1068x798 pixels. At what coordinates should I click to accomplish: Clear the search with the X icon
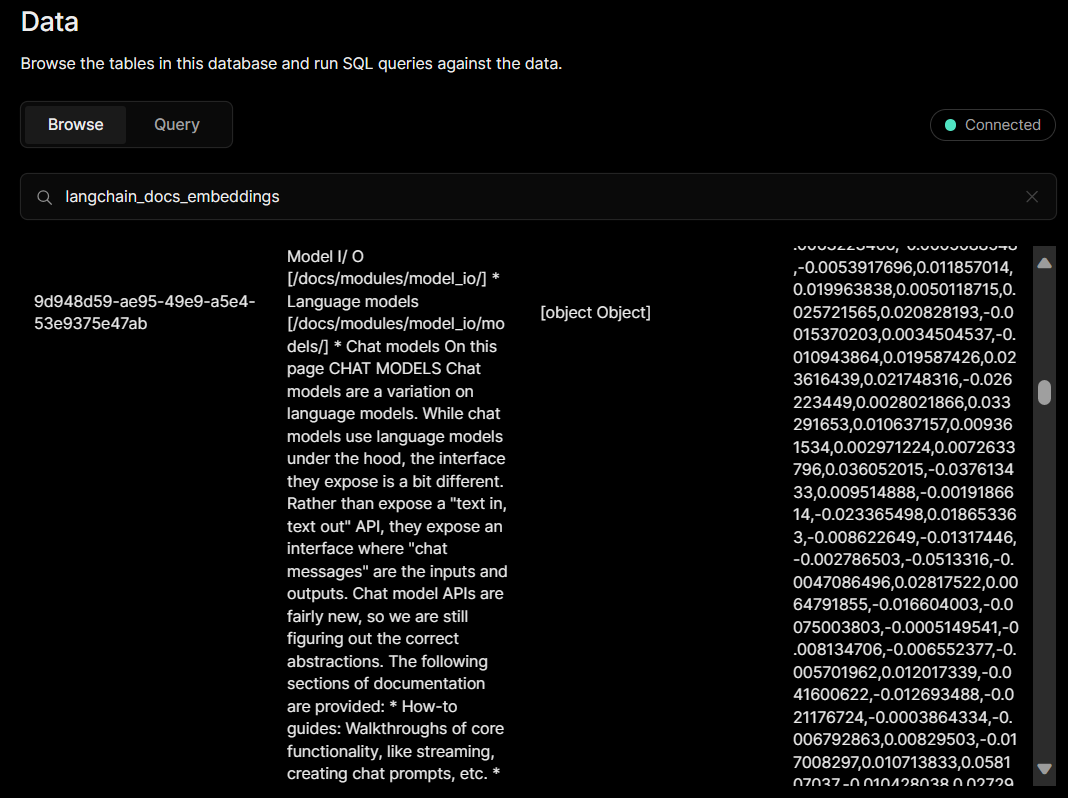1032,197
